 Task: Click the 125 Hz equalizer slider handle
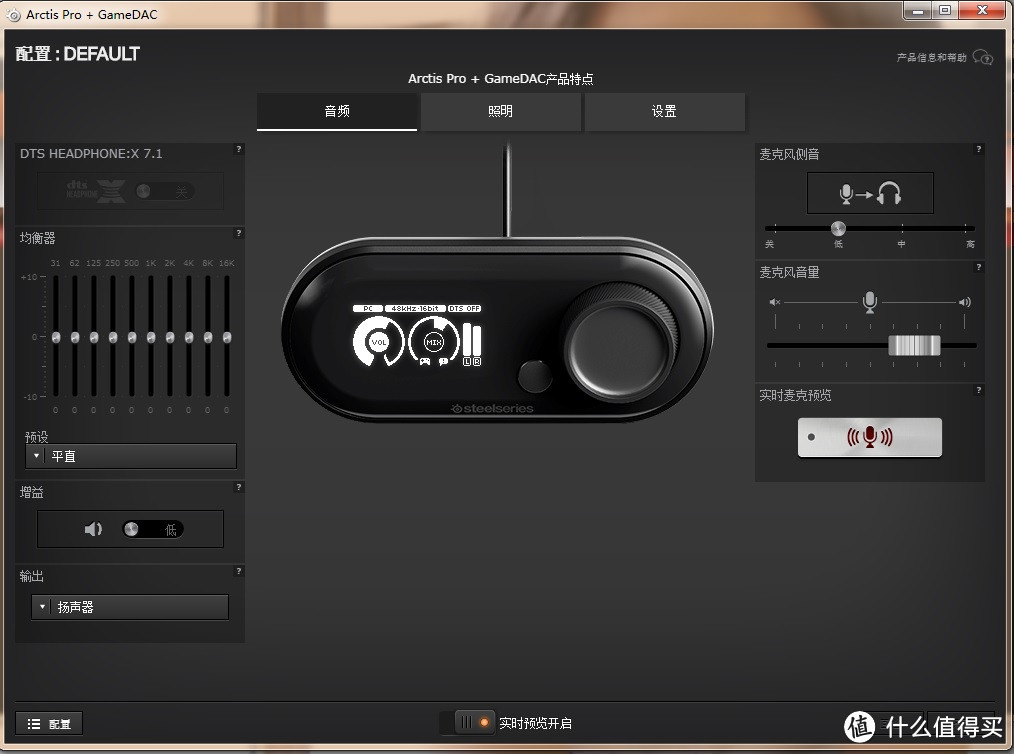(94, 338)
